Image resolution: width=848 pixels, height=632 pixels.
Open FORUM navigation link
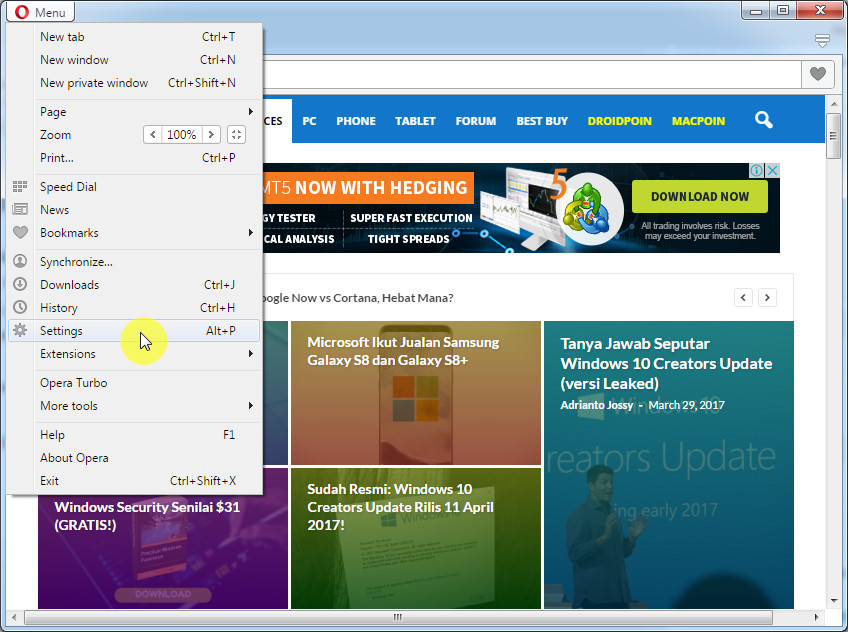(x=476, y=121)
